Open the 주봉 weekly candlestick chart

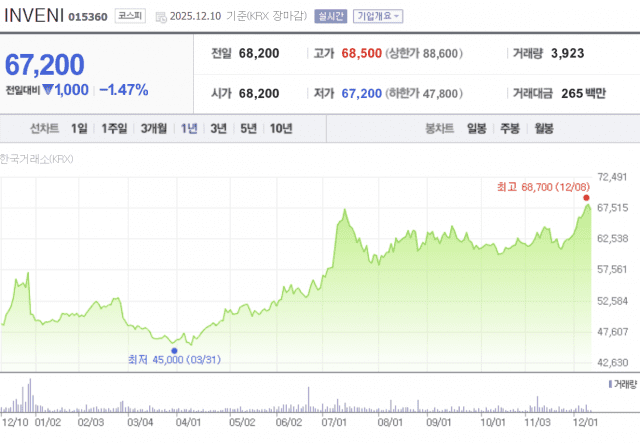510,128
